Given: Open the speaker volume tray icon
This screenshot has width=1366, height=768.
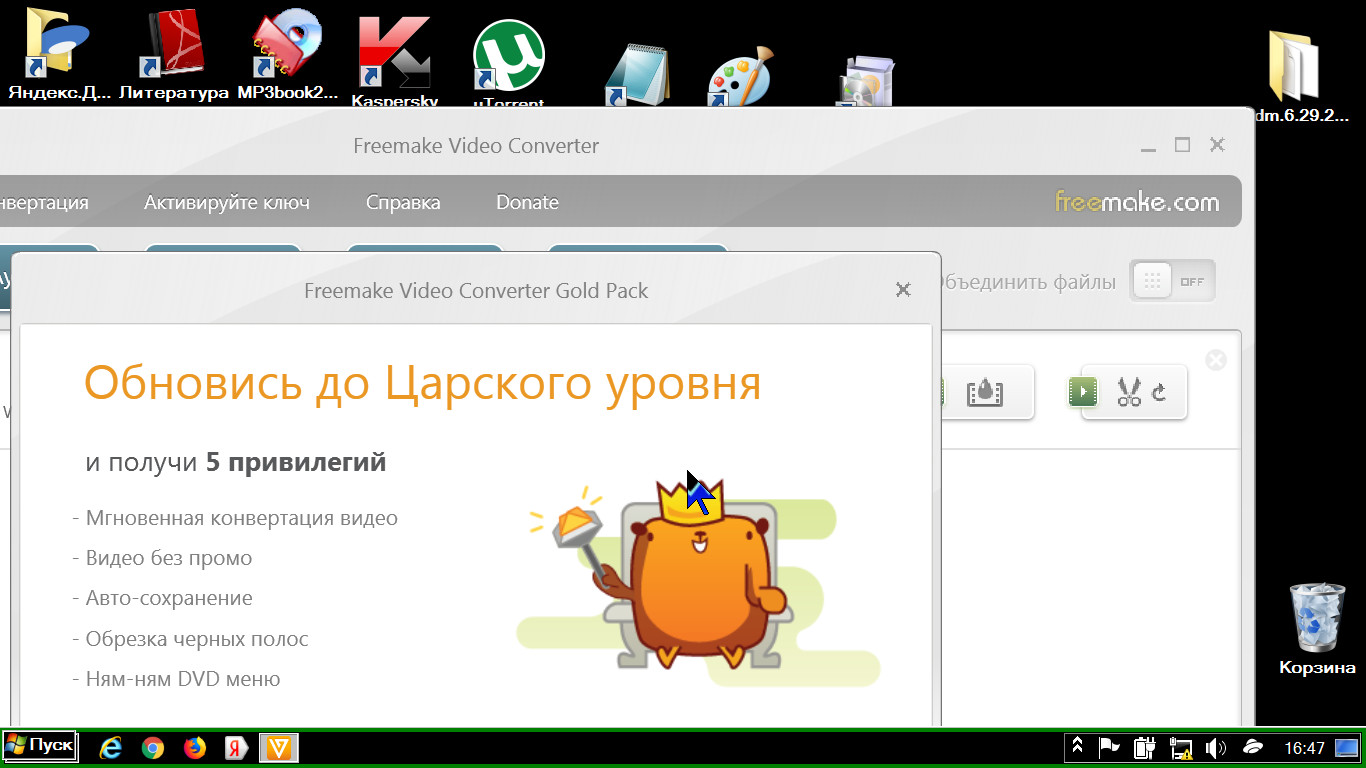Looking at the screenshot, I should [x=1215, y=747].
